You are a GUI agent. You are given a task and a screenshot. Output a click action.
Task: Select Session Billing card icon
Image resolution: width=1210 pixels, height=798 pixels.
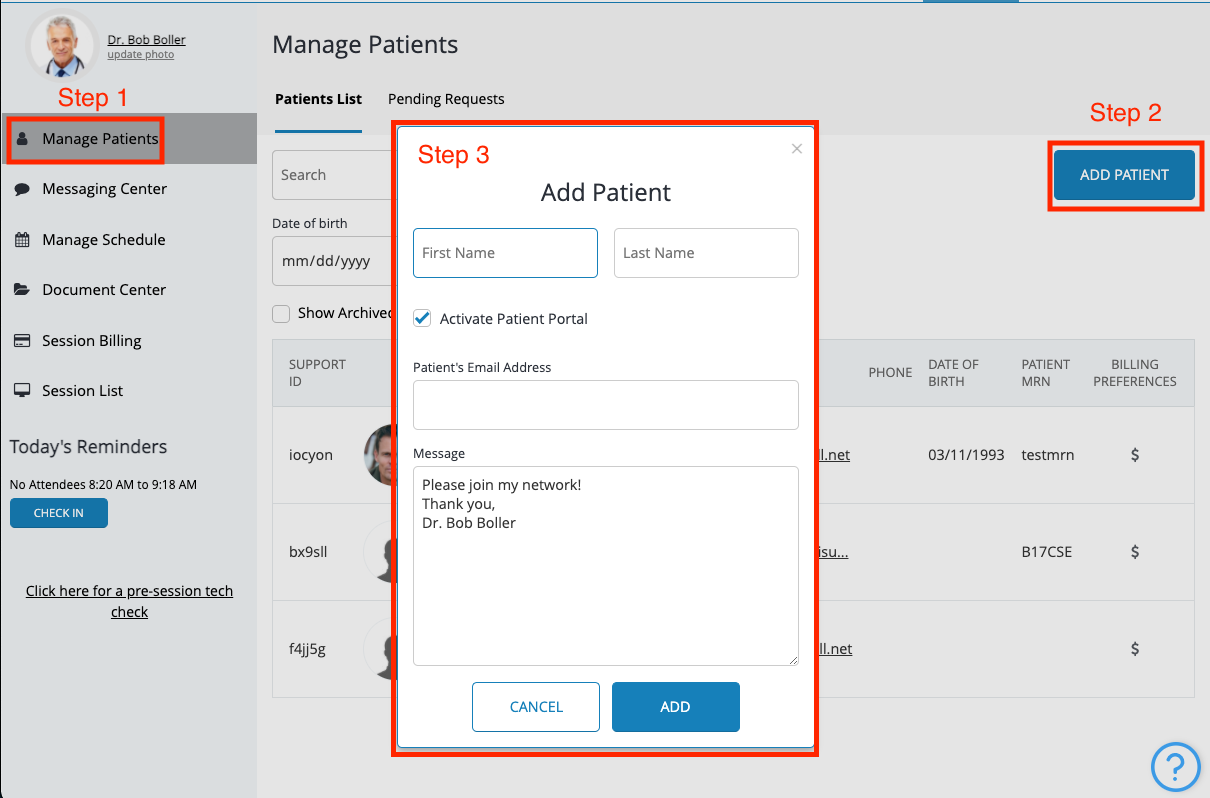(x=22, y=341)
